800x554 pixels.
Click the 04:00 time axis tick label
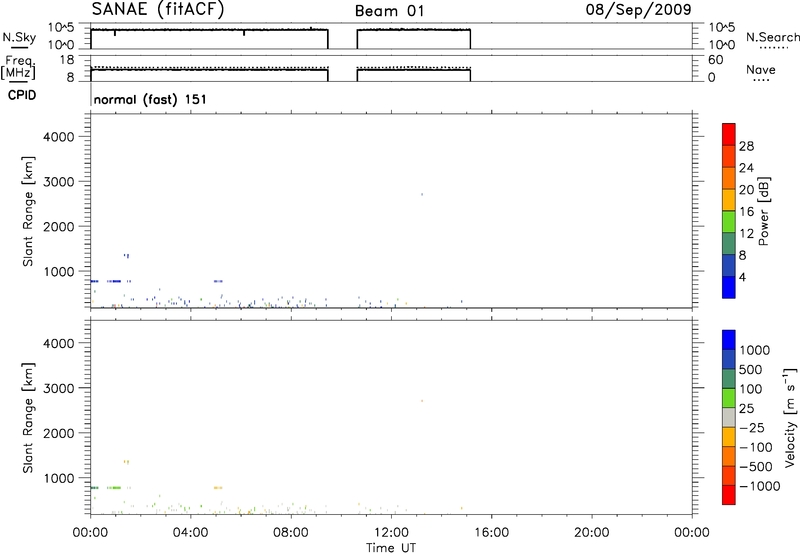pos(191,533)
